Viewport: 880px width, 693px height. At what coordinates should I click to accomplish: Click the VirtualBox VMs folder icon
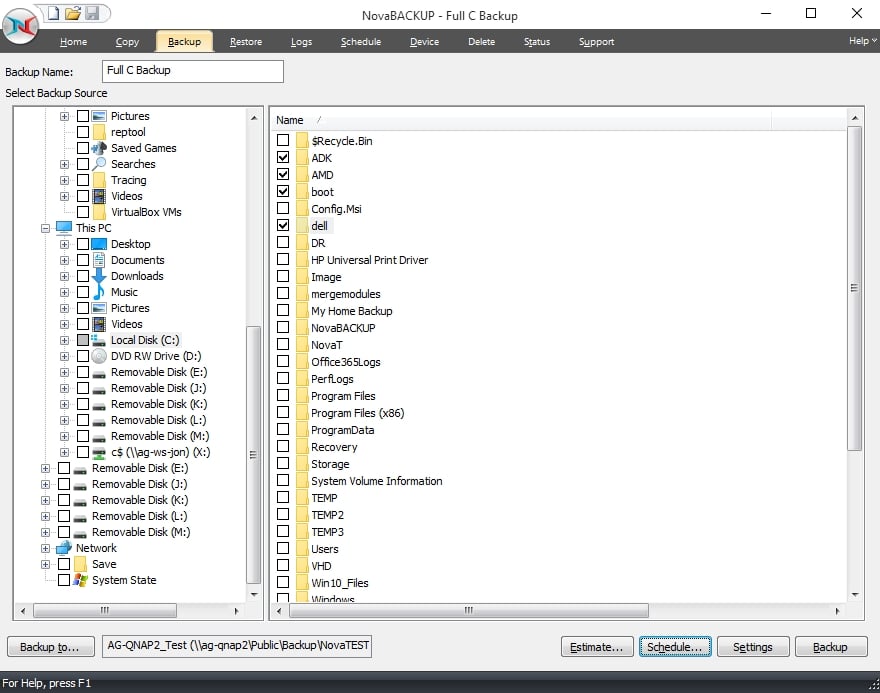pos(99,212)
